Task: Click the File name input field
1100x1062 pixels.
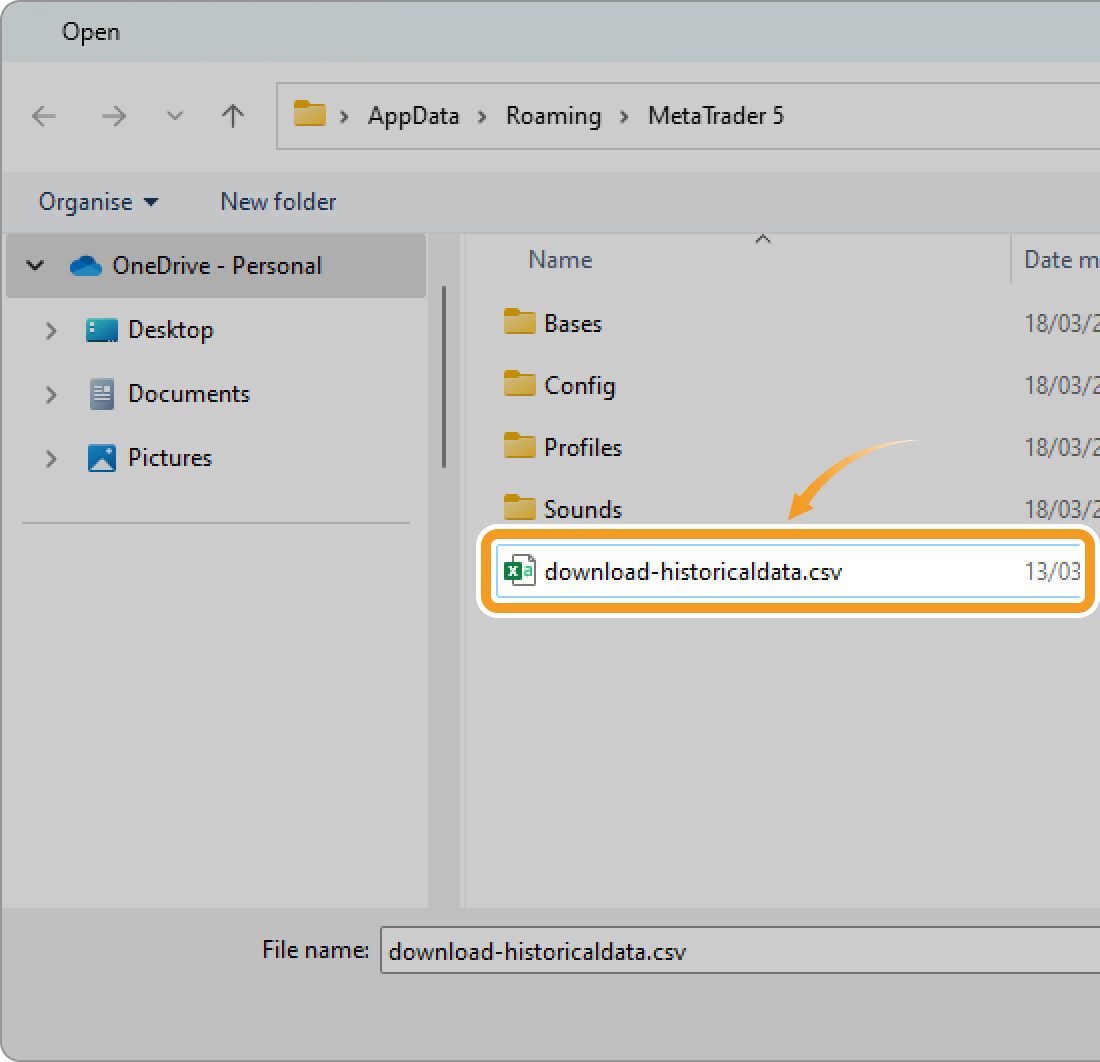Action: pyautogui.click(x=740, y=950)
